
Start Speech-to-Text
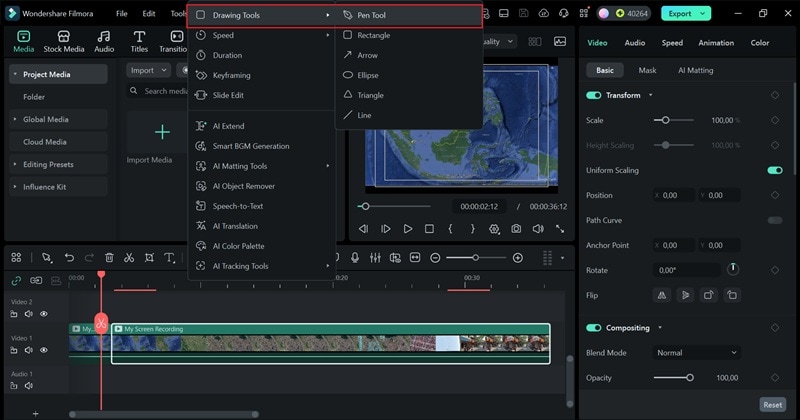click(x=262, y=206)
